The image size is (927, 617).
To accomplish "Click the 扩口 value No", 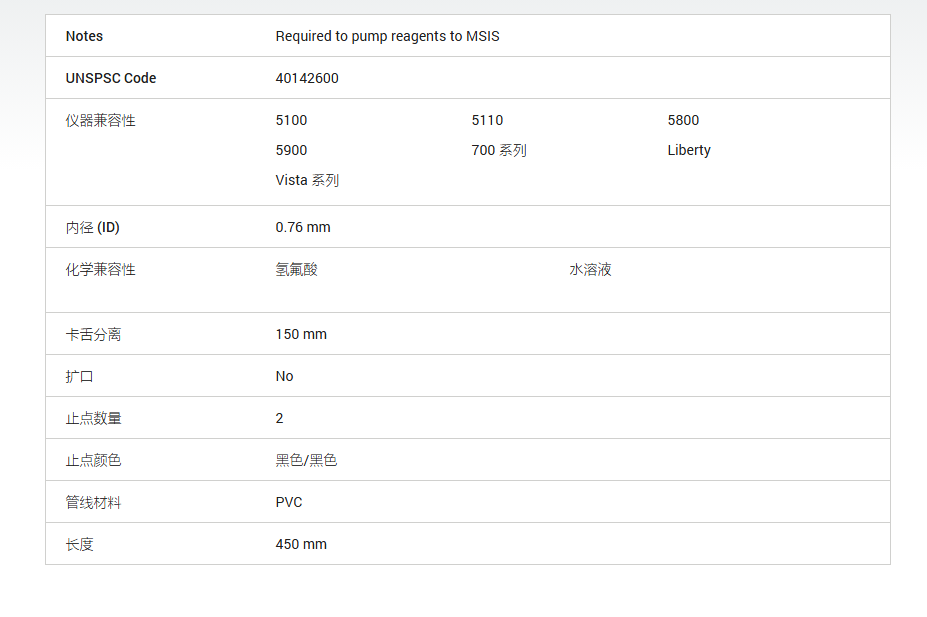I will point(284,376).
